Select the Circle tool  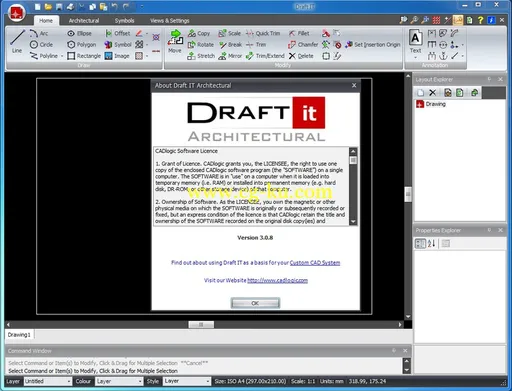coord(41,44)
